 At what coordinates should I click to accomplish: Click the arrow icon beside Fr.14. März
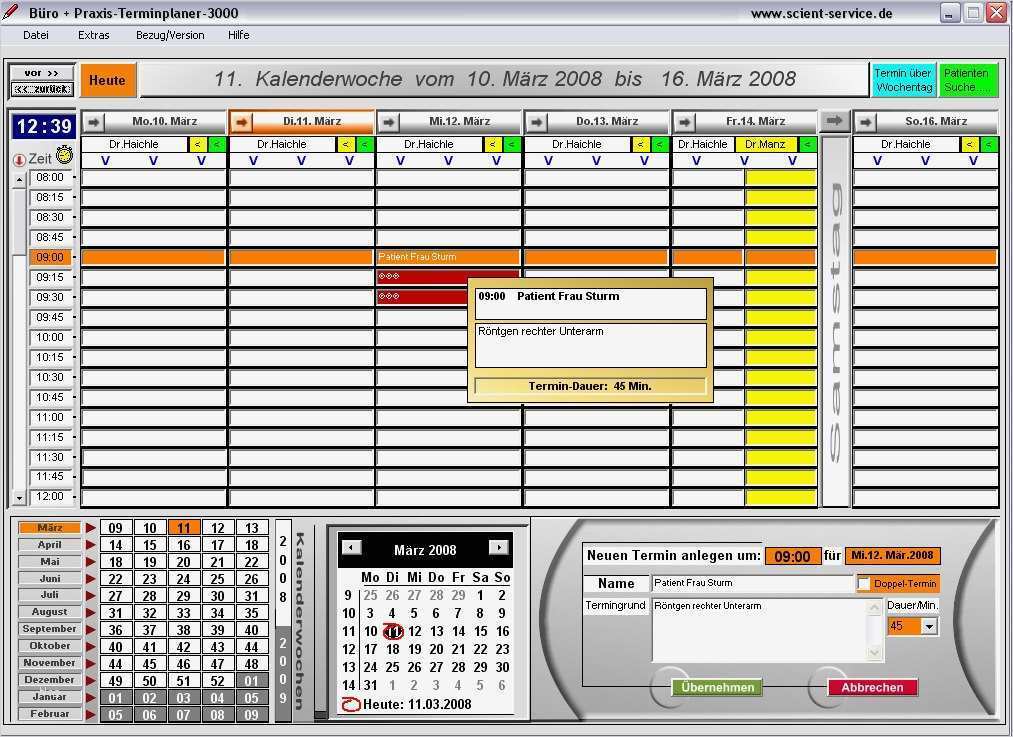pos(685,121)
